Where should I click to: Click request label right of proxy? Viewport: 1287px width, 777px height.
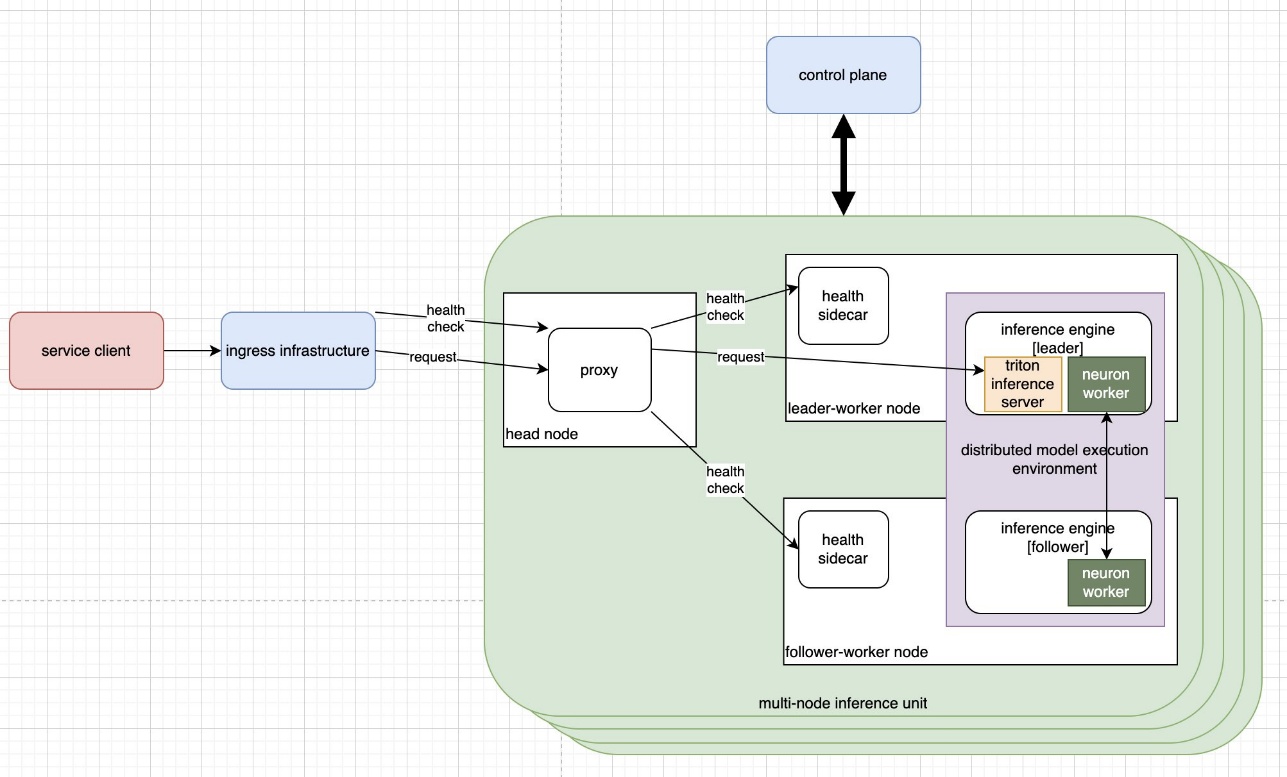coord(740,357)
